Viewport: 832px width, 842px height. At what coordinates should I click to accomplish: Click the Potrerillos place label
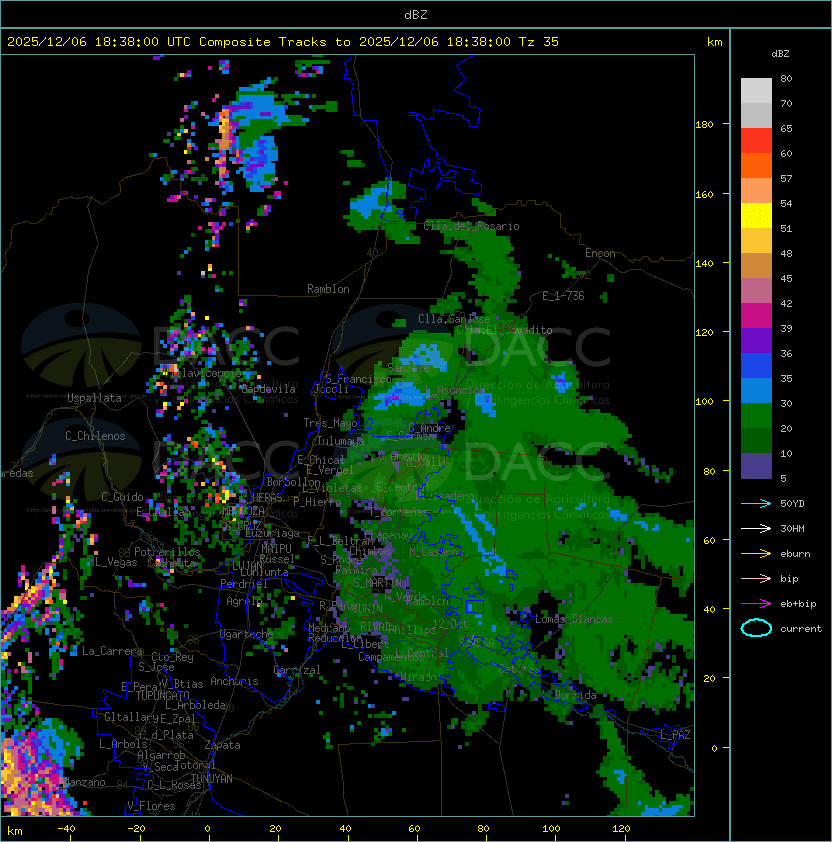tap(167, 552)
